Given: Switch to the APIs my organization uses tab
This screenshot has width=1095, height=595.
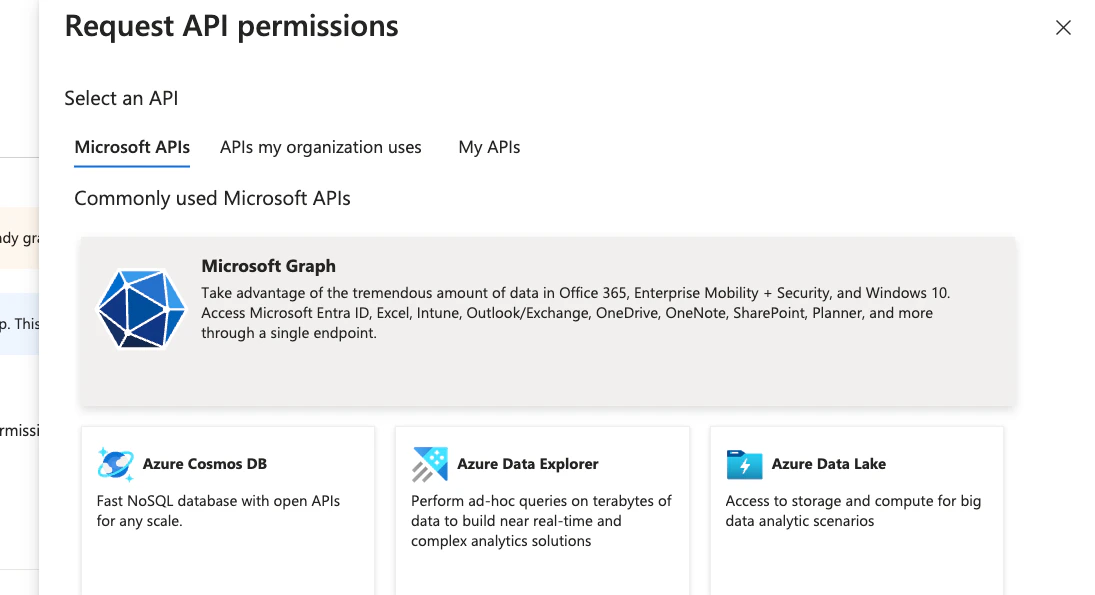Looking at the screenshot, I should click(320, 147).
